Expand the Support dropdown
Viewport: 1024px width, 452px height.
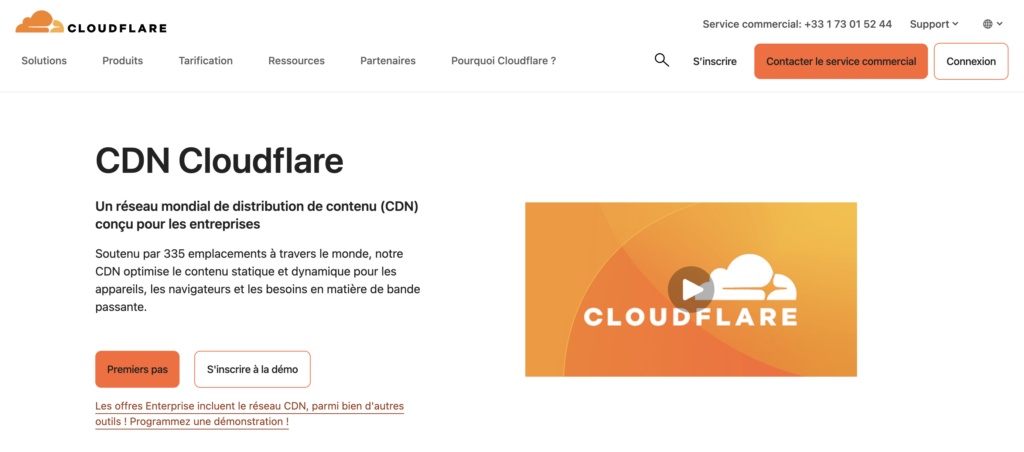(933, 24)
